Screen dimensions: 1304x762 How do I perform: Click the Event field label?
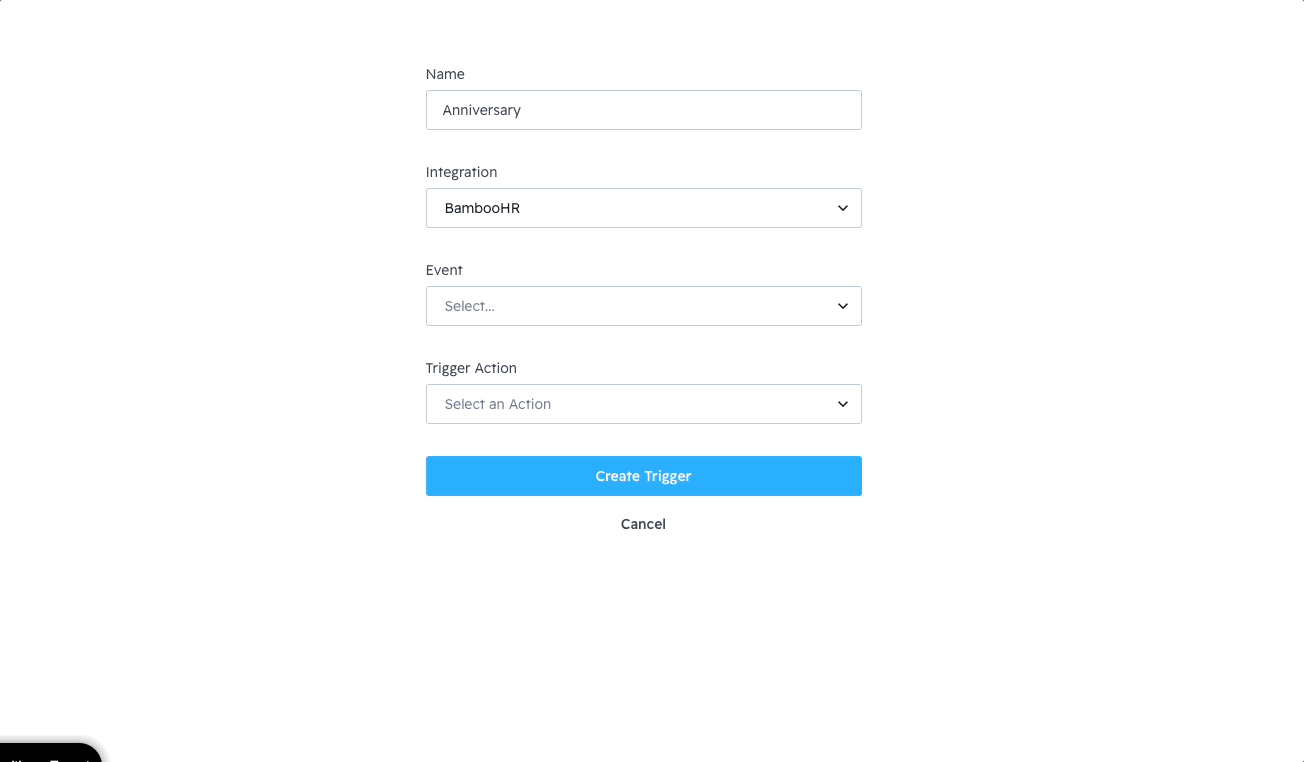point(444,270)
